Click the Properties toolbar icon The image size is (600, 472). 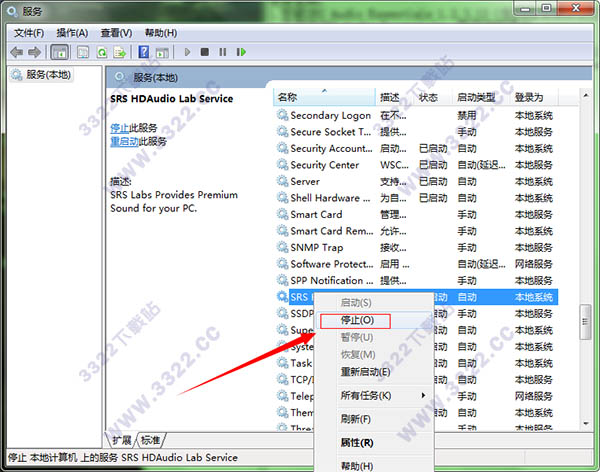tap(83, 52)
